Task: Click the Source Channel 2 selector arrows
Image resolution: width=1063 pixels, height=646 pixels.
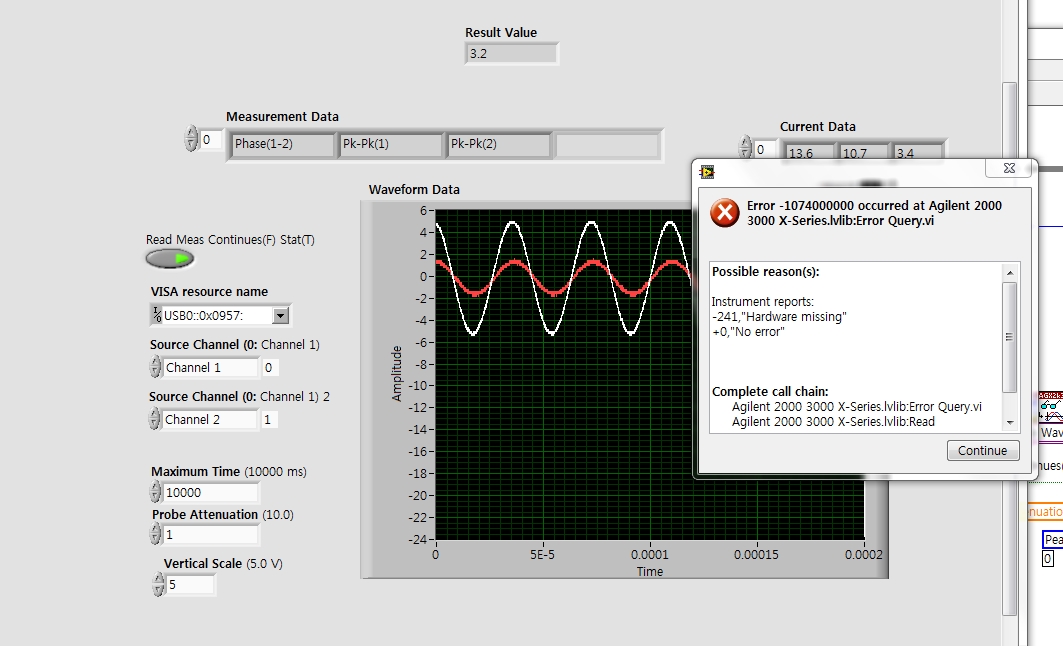Action: pyautogui.click(x=155, y=420)
